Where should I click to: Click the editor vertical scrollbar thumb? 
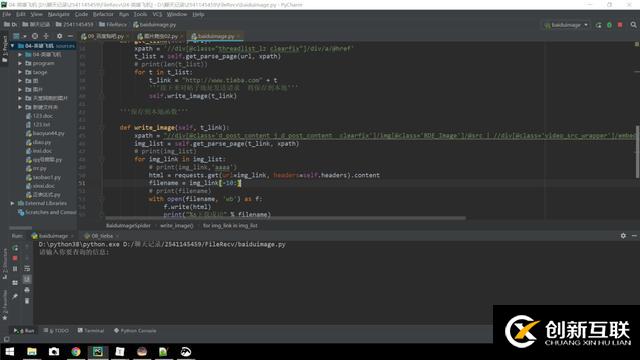(637, 152)
